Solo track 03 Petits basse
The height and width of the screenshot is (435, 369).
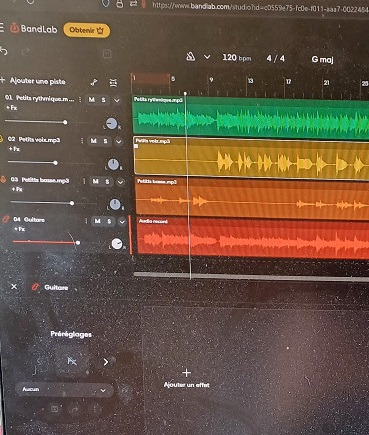(x=107, y=182)
